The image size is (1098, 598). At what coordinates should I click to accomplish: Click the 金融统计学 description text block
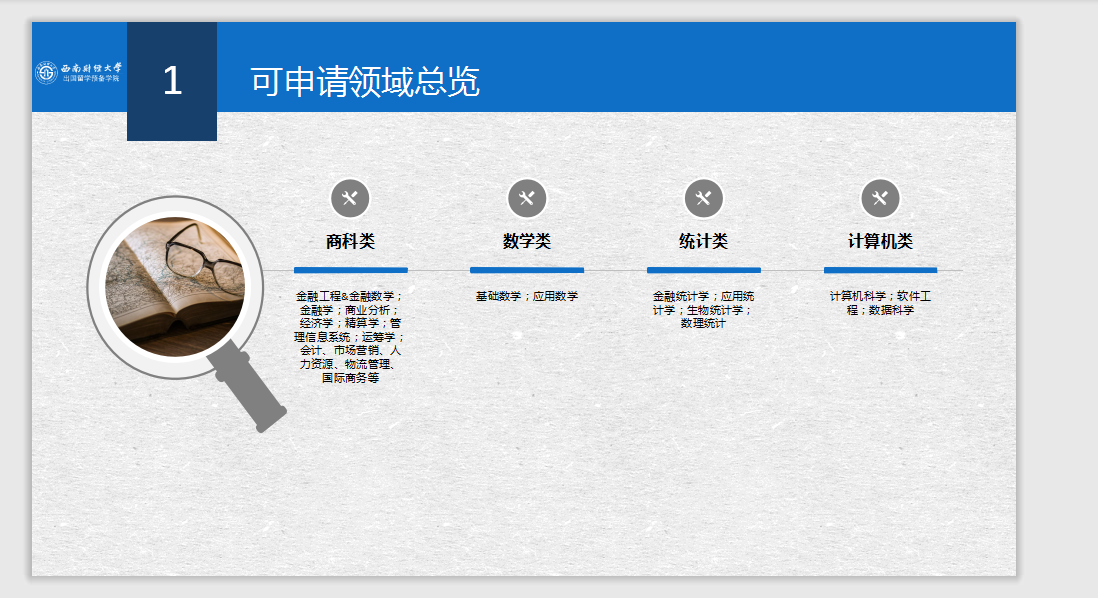(703, 309)
